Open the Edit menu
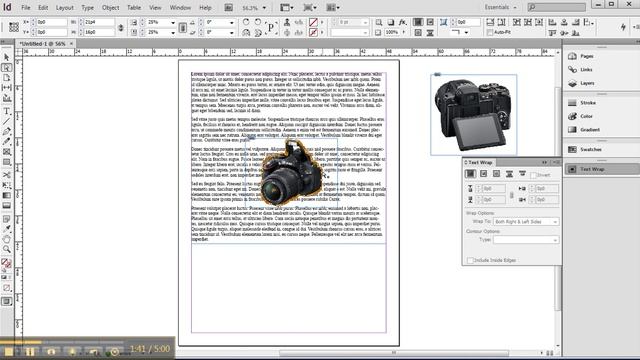Screen dimensions: 640x360 click(43, 8)
